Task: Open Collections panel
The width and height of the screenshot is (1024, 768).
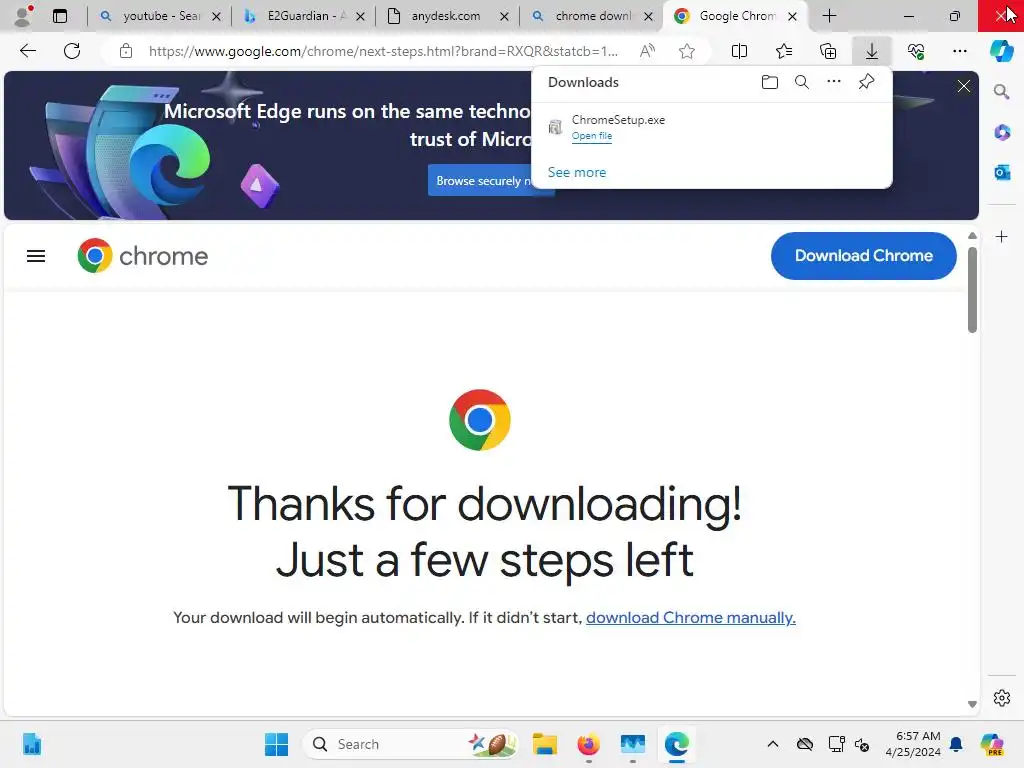Action: 827,51
